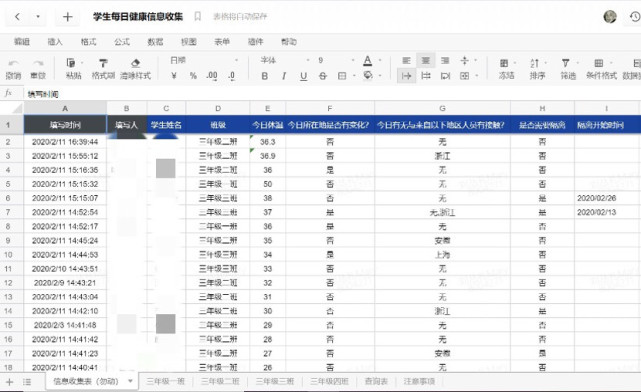
Task: Open the cell borders icon
Action: [x=342, y=76]
